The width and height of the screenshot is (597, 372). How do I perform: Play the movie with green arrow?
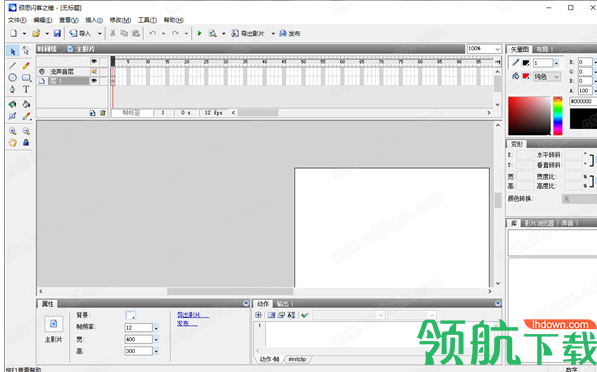[199, 34]
